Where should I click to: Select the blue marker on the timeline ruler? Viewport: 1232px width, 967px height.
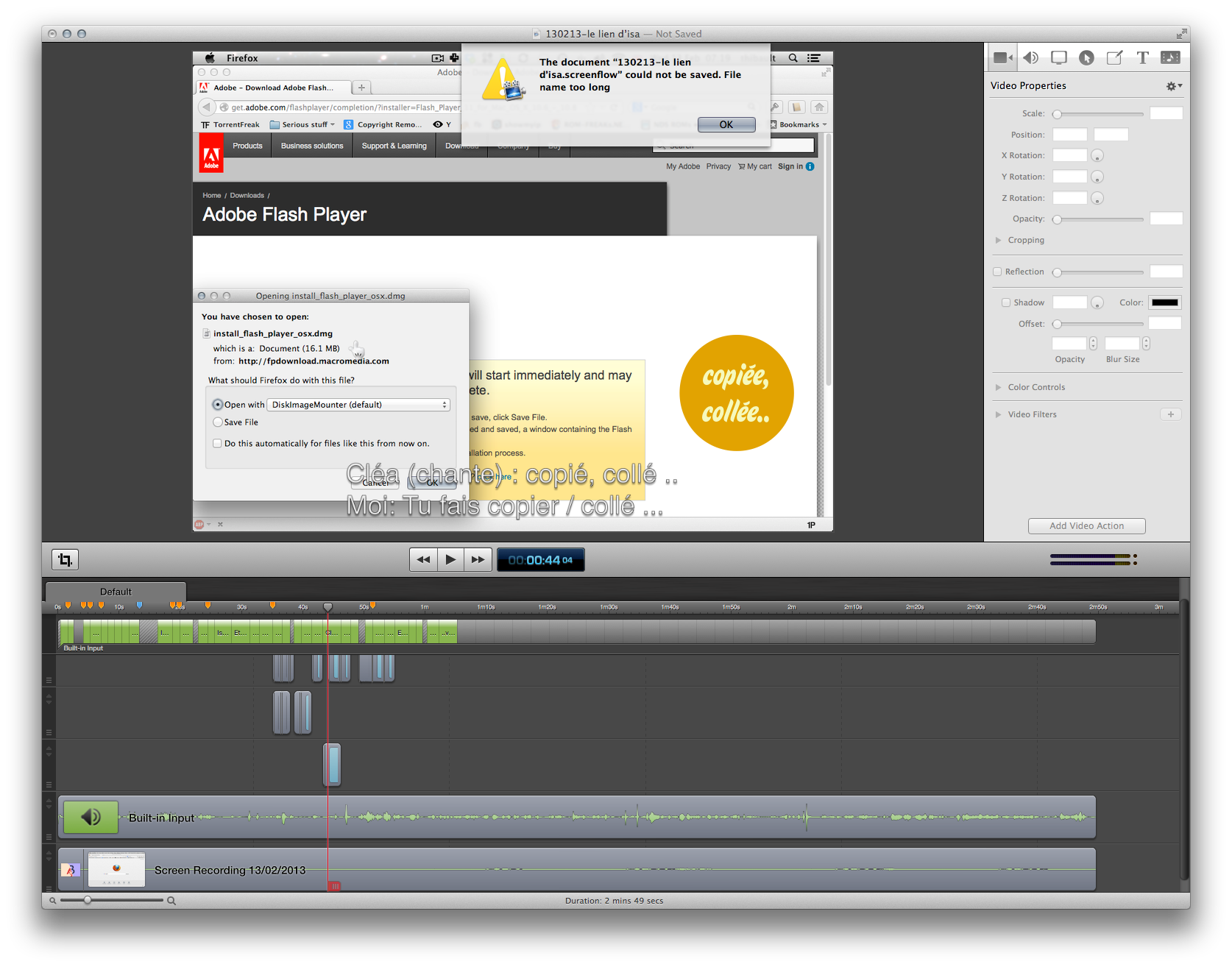click(x=139, y=606)
